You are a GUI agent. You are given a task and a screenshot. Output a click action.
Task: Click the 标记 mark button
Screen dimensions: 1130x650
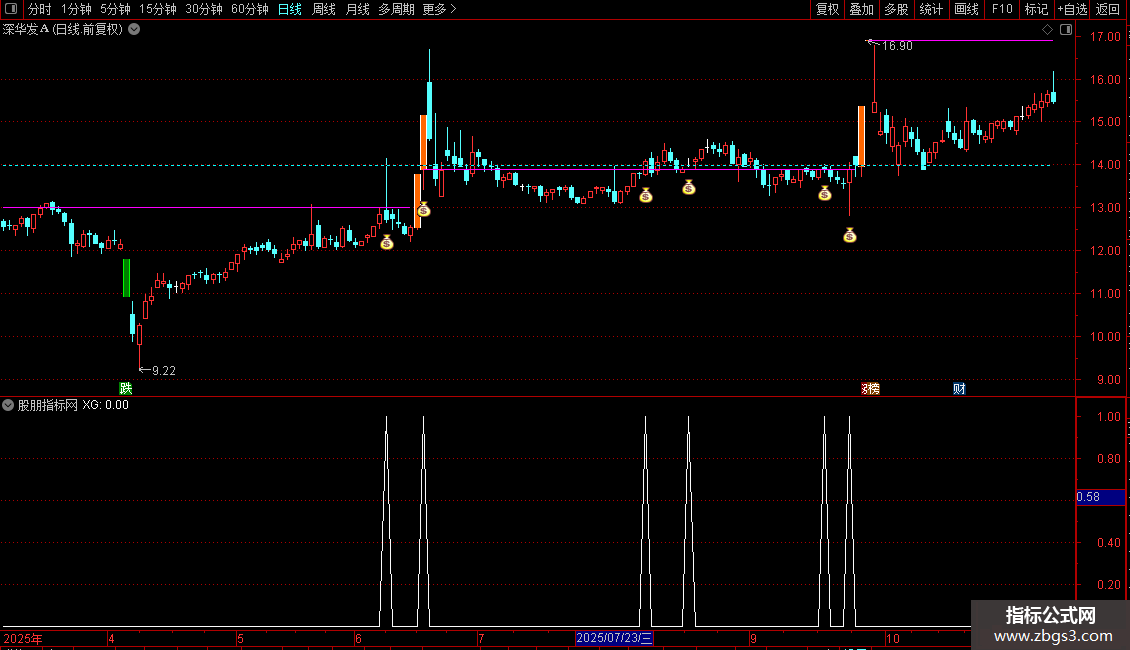click(x=1036, y=9)
